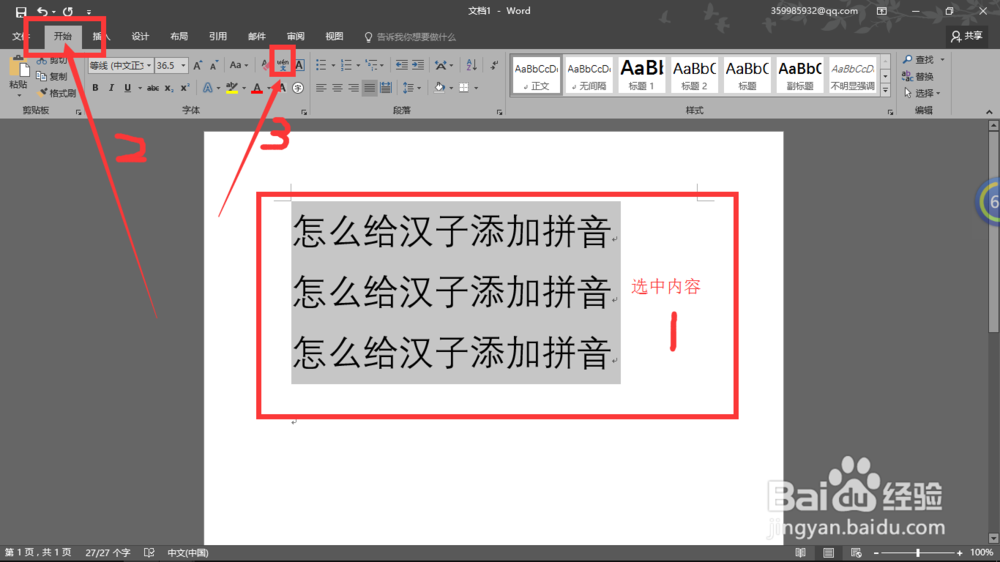Toggle superscript formatting
The height and width of the screenshot is (562, 1000).
coord(184,88)
